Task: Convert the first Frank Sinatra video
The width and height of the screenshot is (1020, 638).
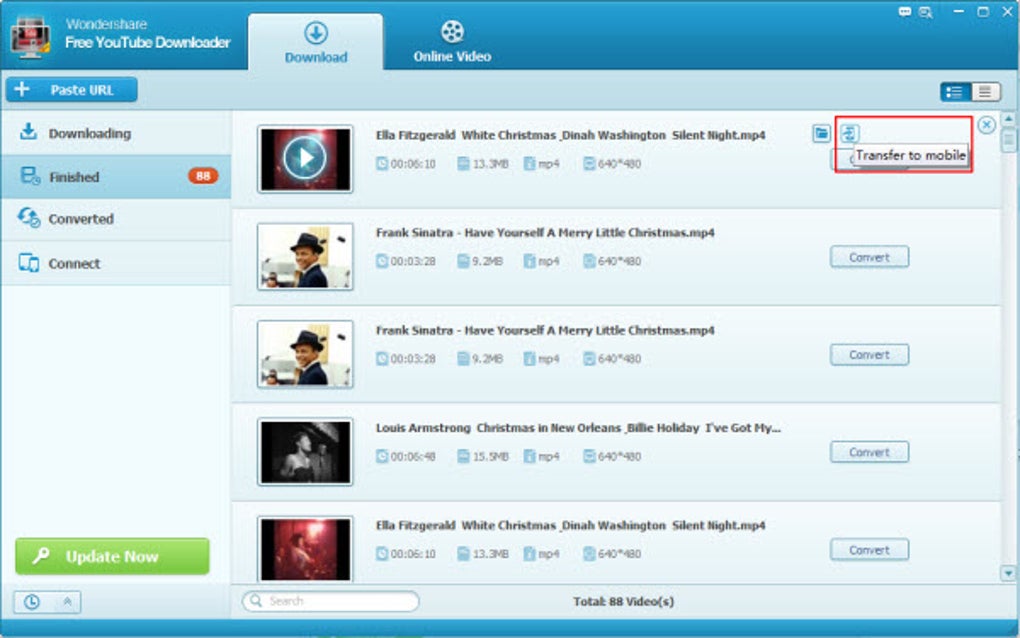Action: 869,257
